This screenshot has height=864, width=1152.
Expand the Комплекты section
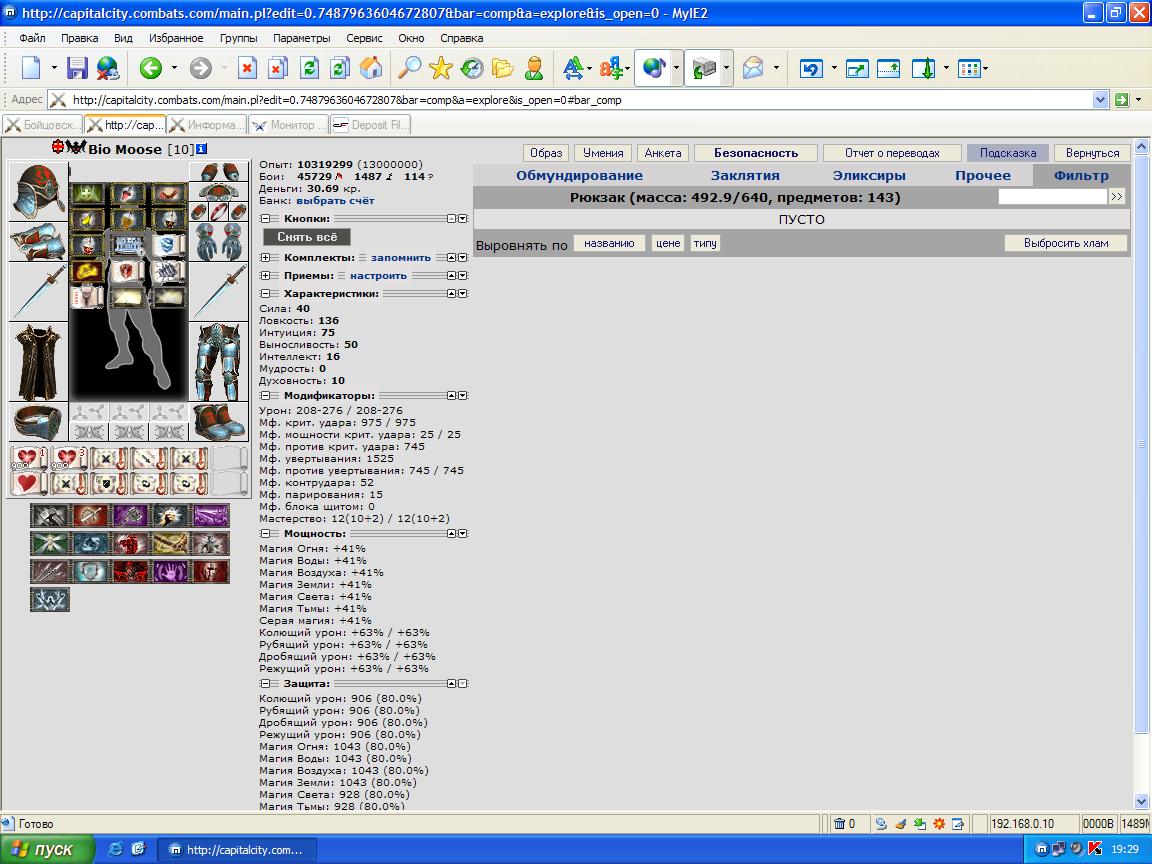(265, 257)
